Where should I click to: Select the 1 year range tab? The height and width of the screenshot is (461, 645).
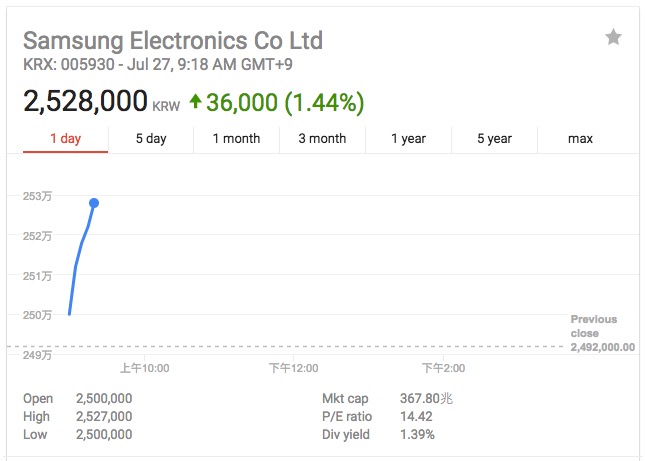click(408, 139)
